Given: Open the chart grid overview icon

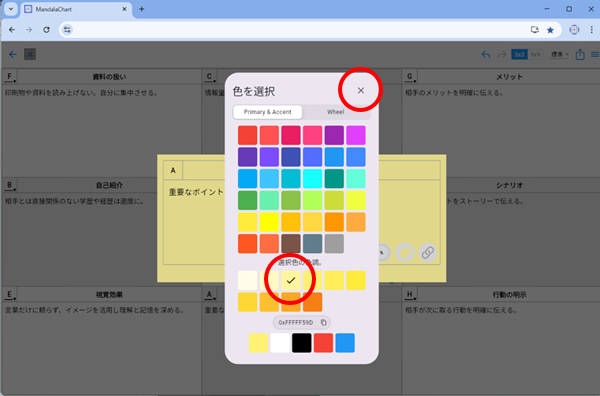Looking at the screenshot, I should 30,54.
